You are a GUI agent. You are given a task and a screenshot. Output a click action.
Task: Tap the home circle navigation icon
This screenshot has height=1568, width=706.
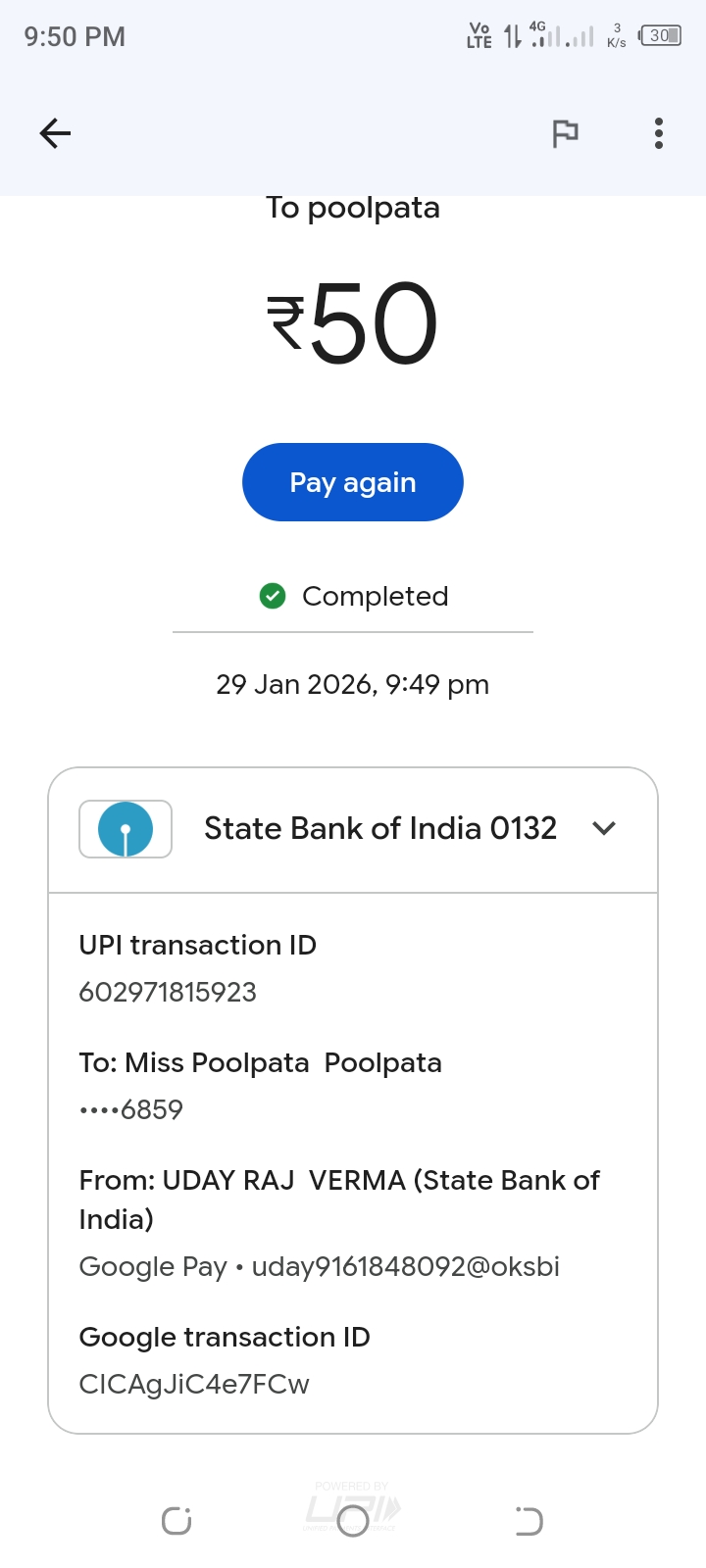tap(353, 1521)
